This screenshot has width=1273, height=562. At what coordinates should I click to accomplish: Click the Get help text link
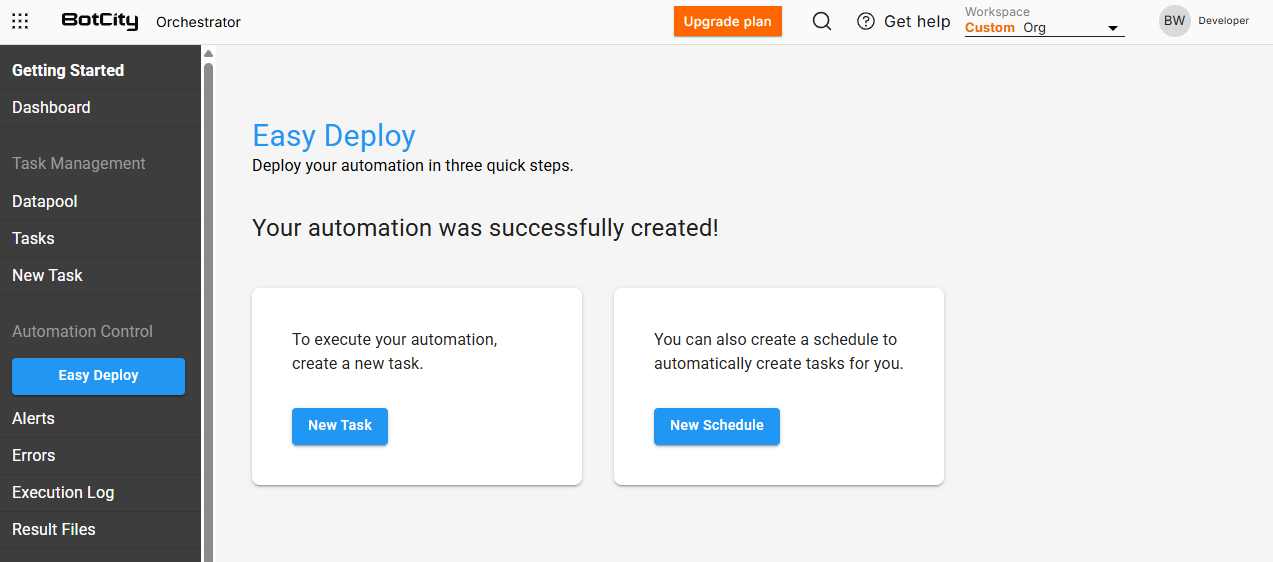point(917,21)
